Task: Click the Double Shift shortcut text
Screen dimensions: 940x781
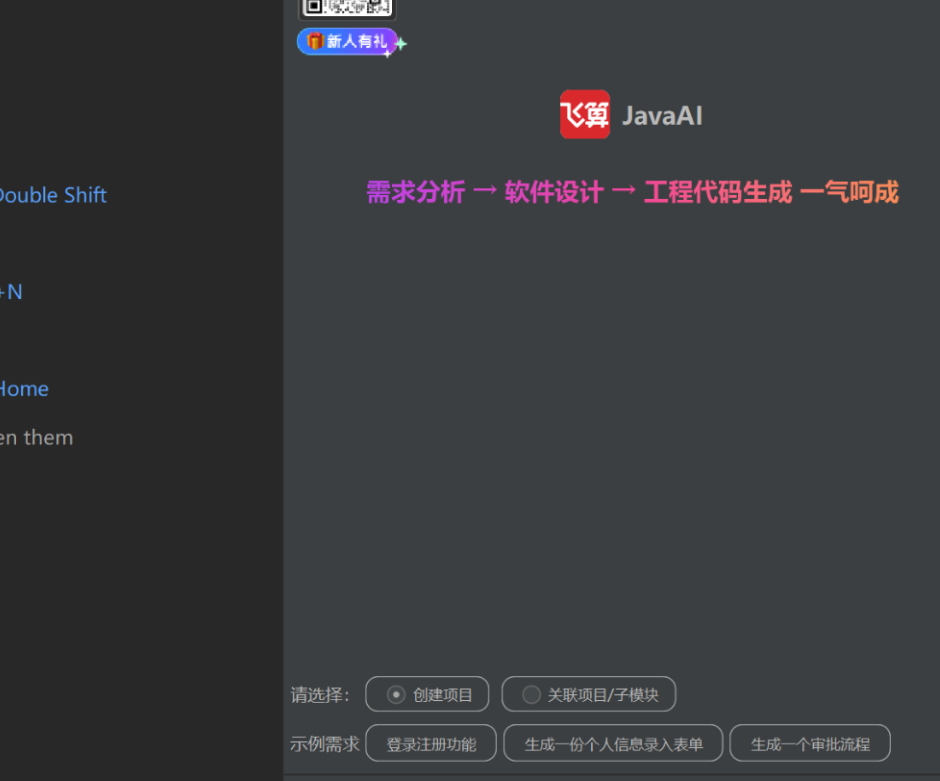Action: tap(53, 195)
